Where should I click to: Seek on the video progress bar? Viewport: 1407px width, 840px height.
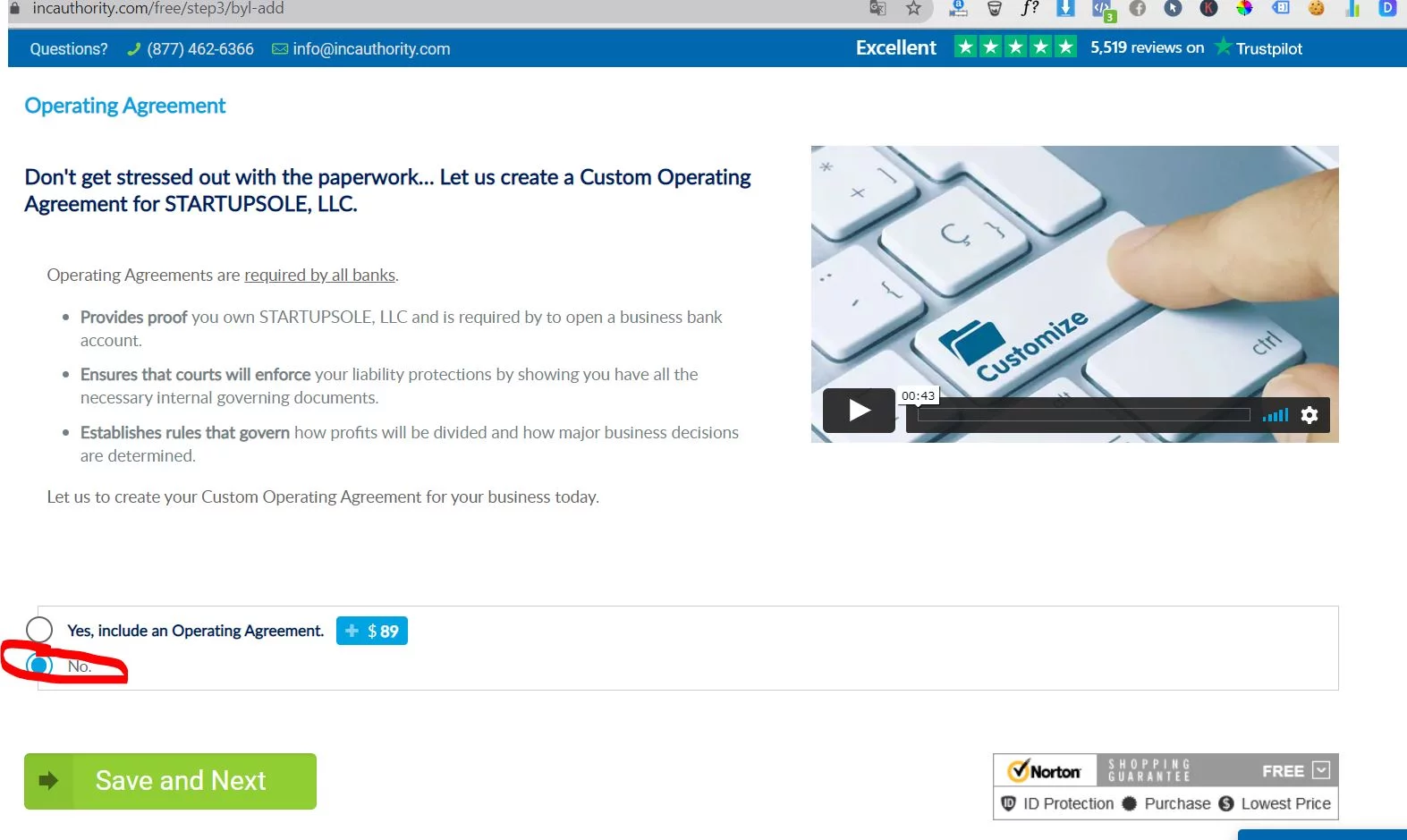coord(1082,415)
